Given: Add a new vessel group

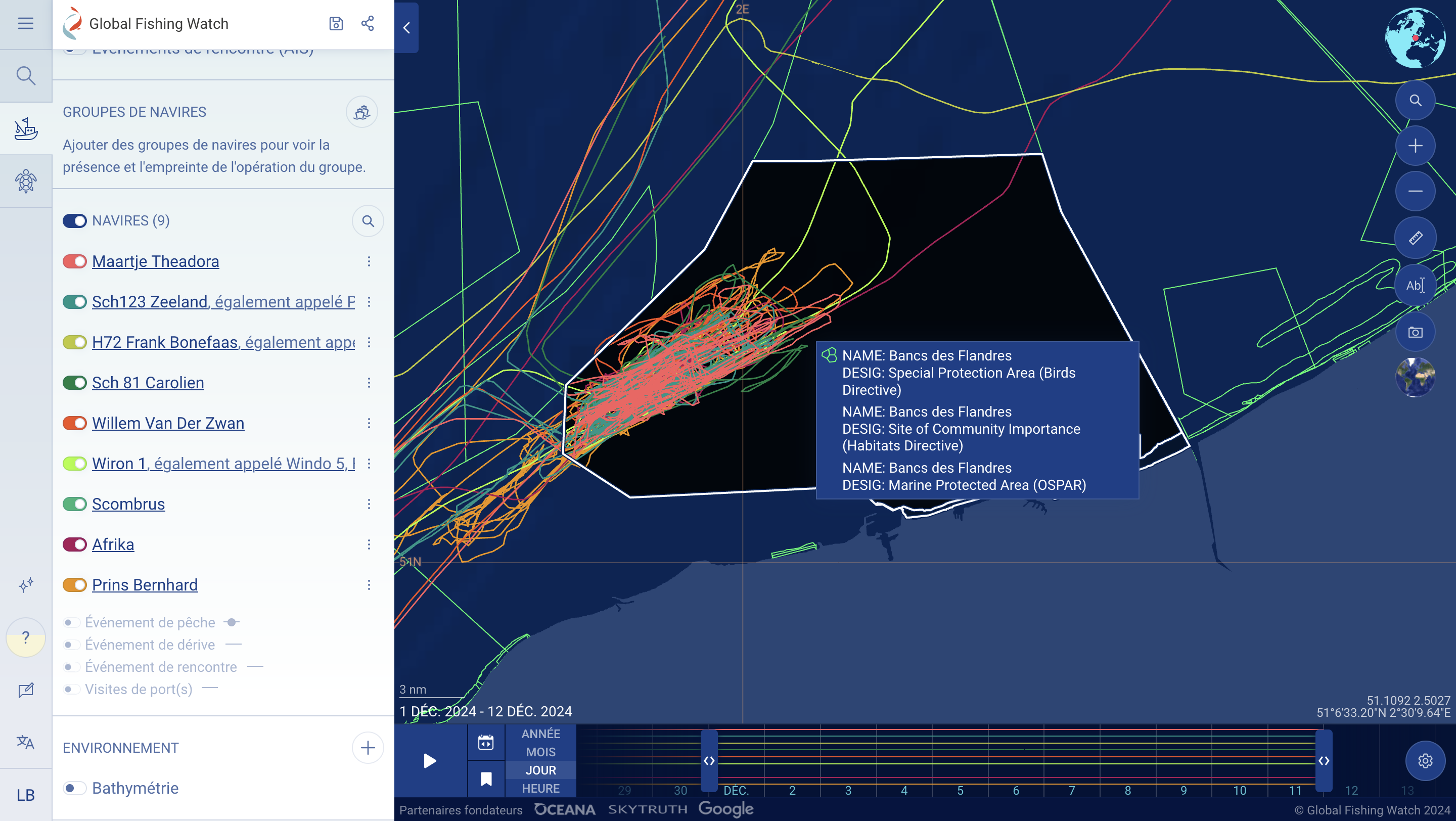Looking at the screenshot, I should pyautogui.click(x=362, y=112).
